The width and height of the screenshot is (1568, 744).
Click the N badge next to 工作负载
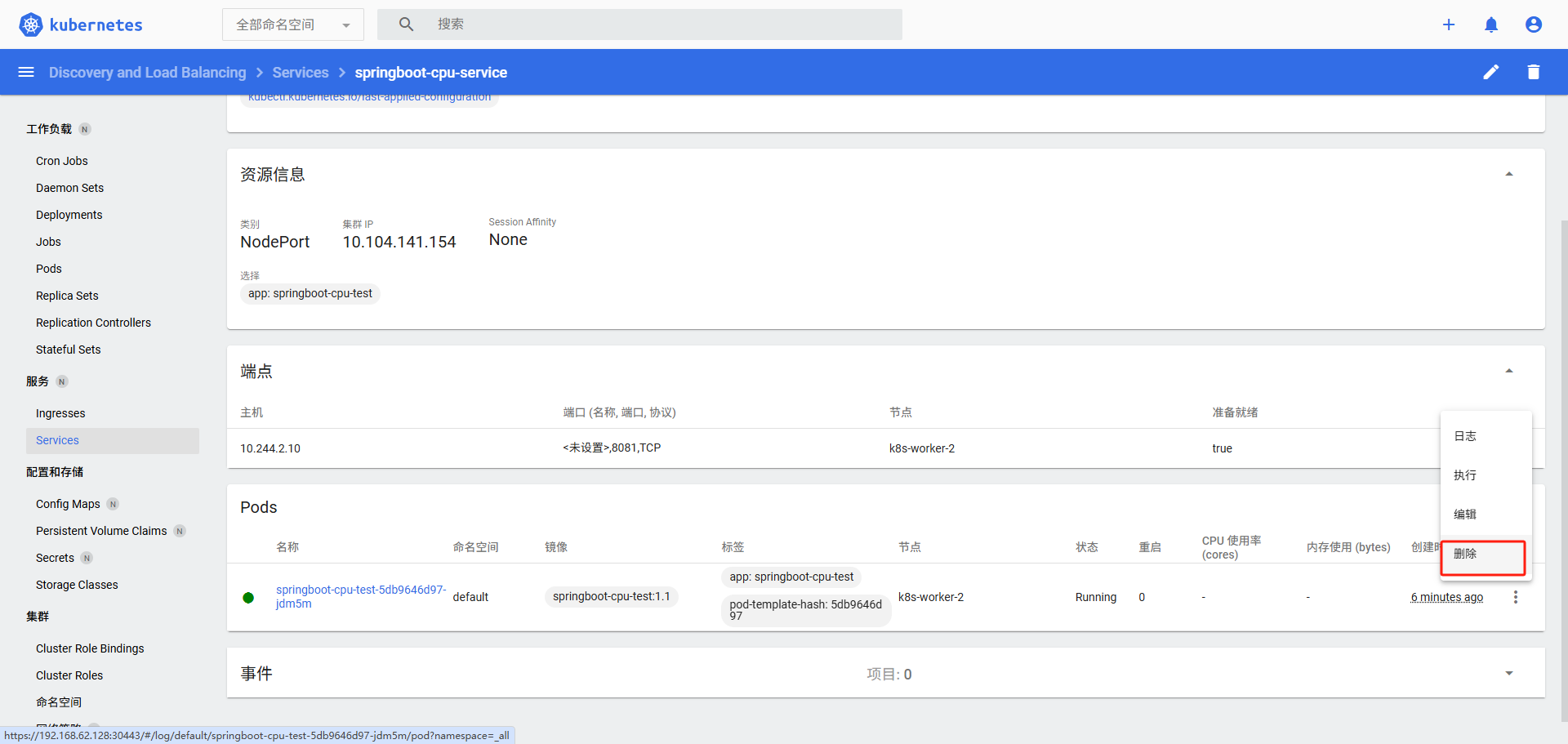(85, 129)
